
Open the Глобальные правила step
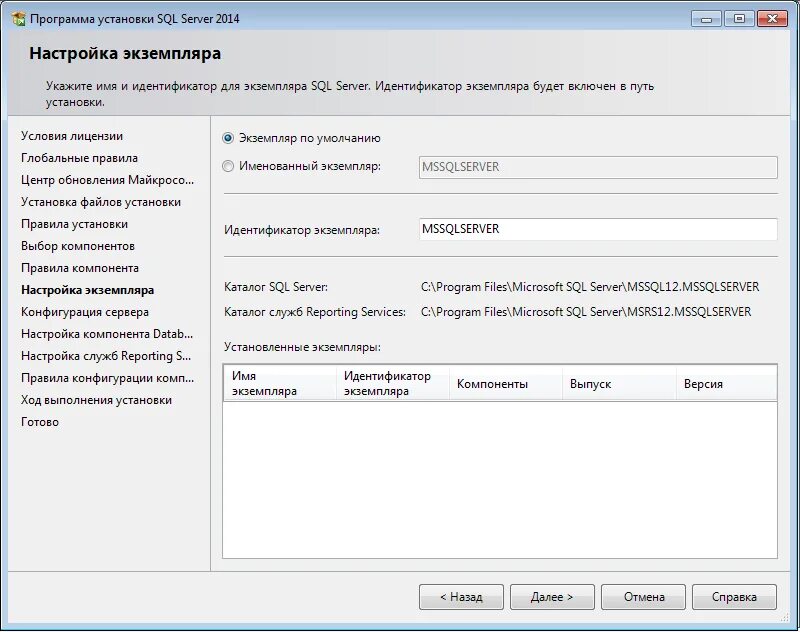tap(79, 158)
